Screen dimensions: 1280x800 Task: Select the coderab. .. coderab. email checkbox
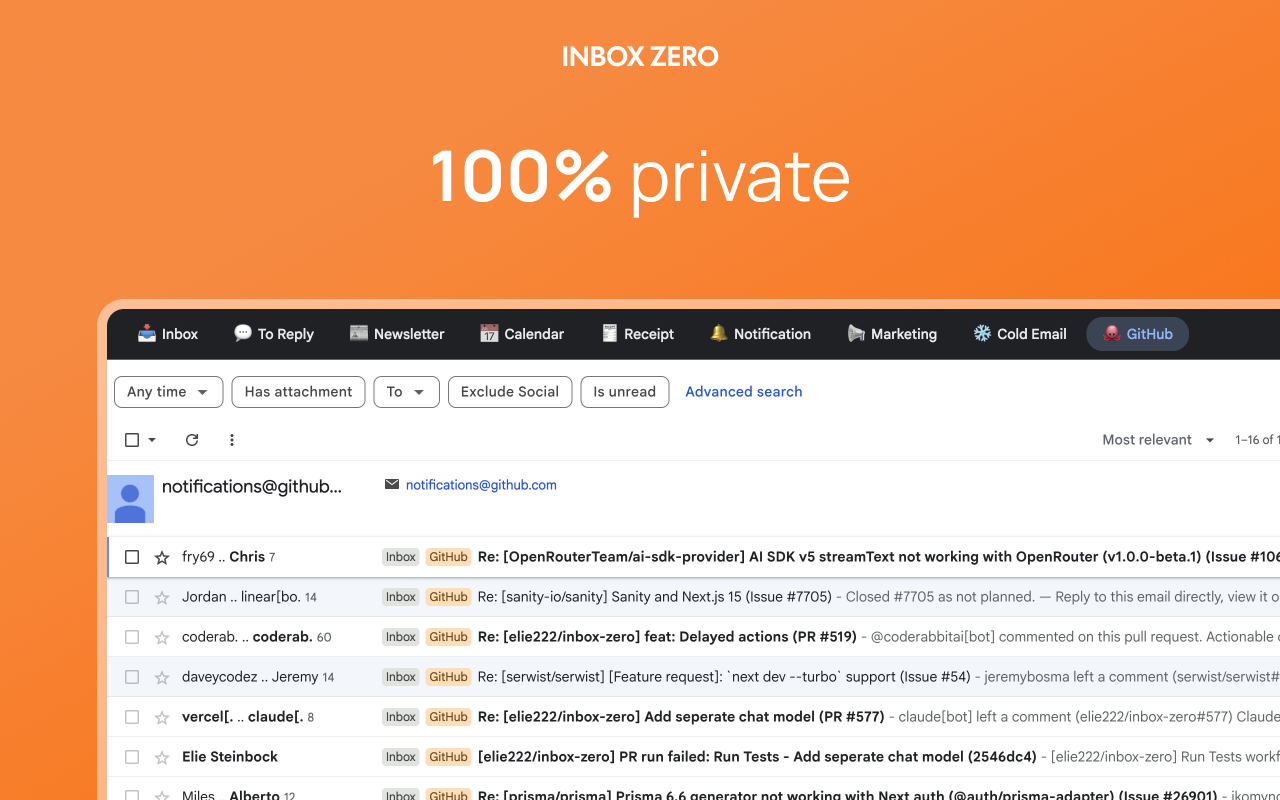point(132,637)
